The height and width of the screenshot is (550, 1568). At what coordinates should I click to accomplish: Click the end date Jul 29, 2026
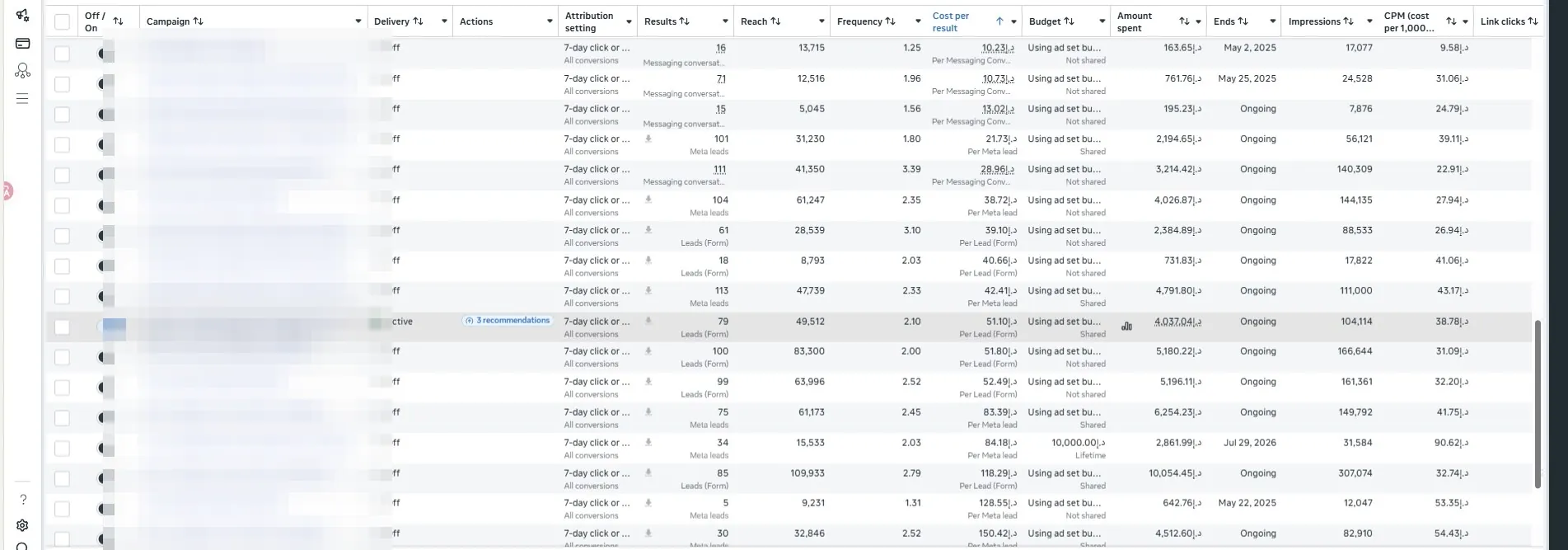click(1249, 443)
